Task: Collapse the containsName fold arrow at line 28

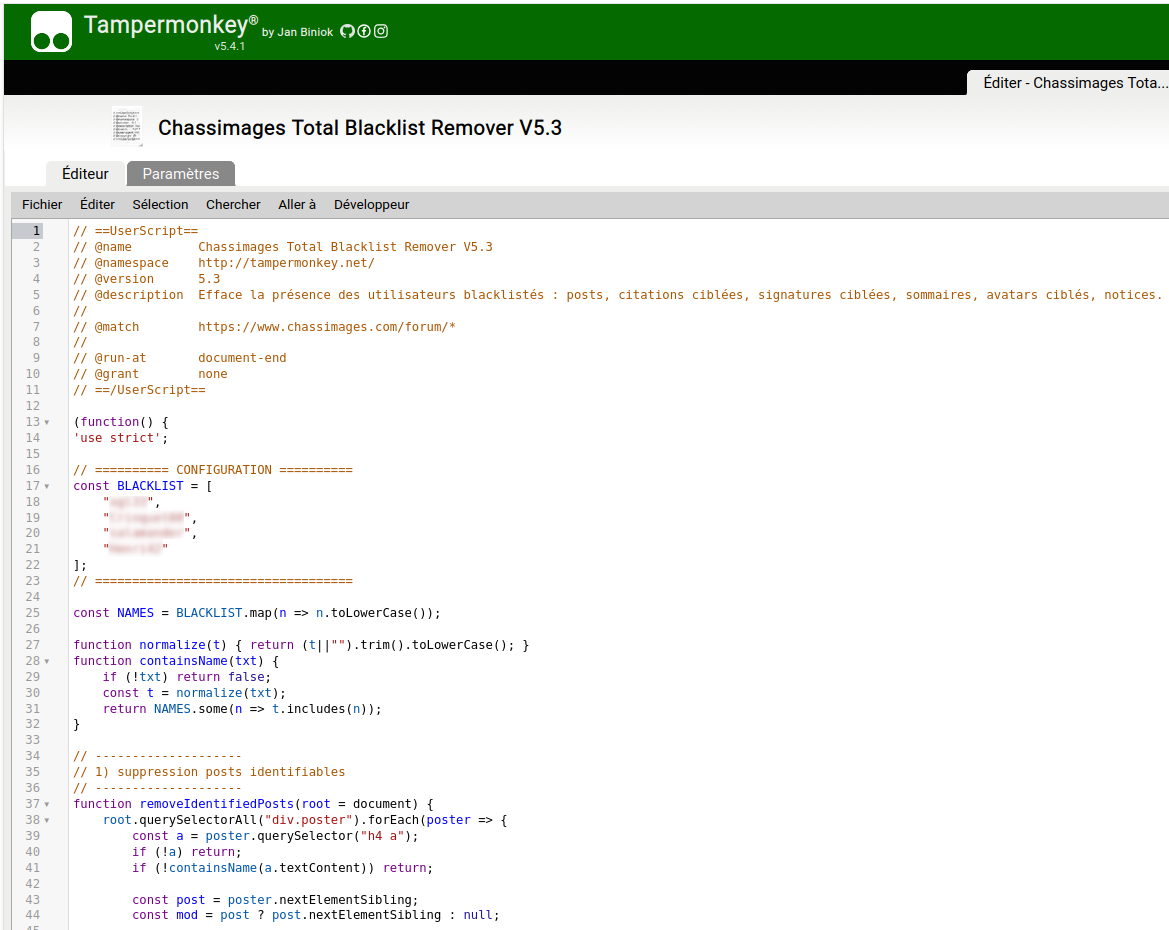Action: click(x=47, y=662)
